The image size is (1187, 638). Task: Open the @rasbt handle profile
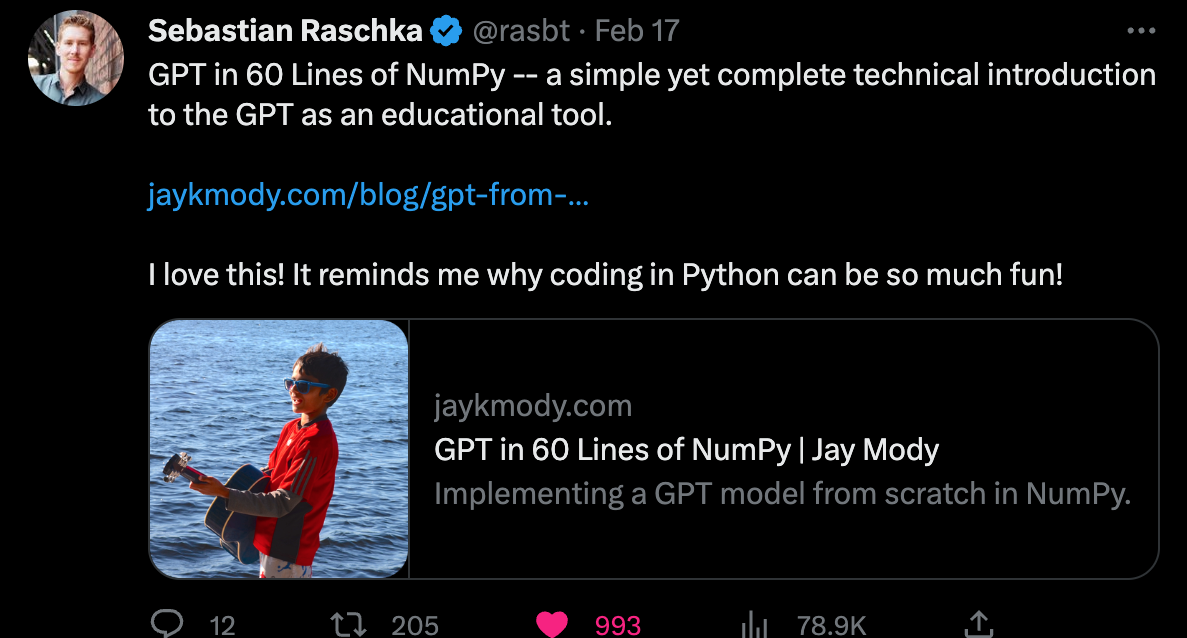click(x=521, y=31)
